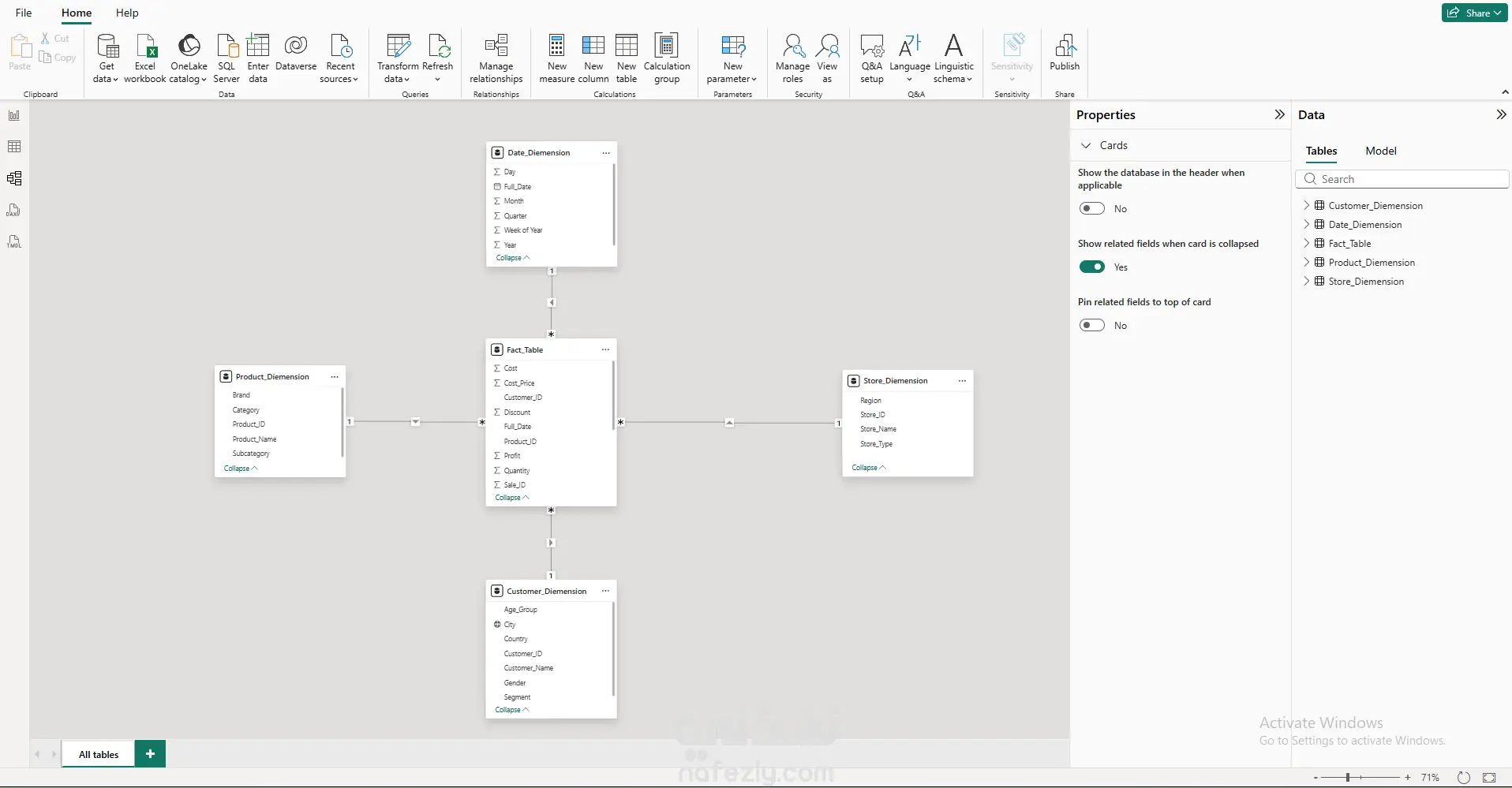1512x788 pixels.
Task: Expand Fact_Table in Data pane
Action: pyautogui.click(x=1307, y=243)
